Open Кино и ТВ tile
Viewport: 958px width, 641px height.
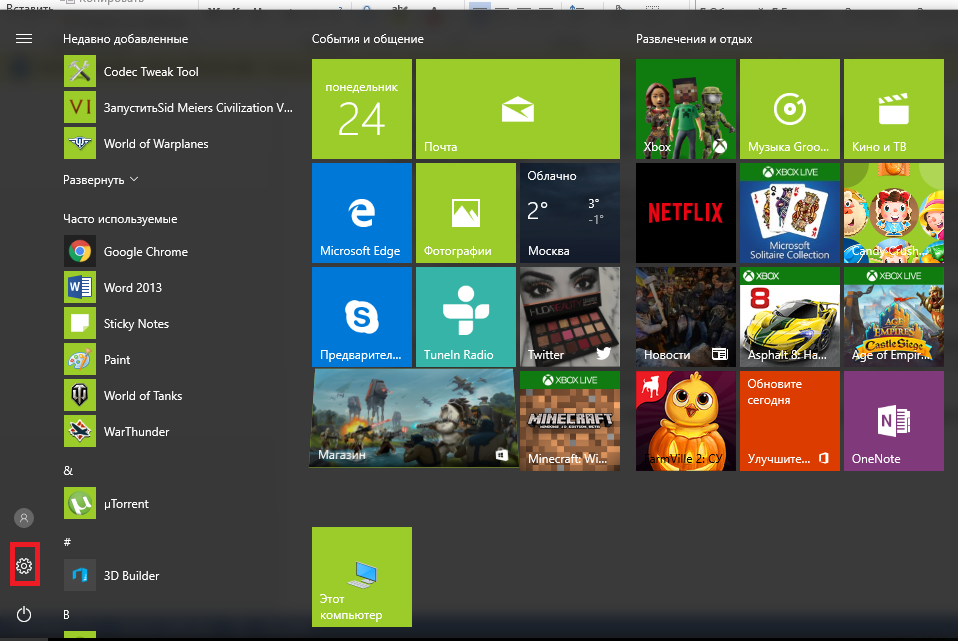point(893,109)
